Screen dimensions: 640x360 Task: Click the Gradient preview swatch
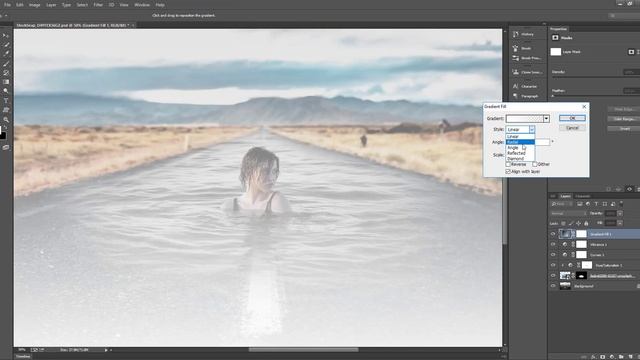[x=524, y=118]
